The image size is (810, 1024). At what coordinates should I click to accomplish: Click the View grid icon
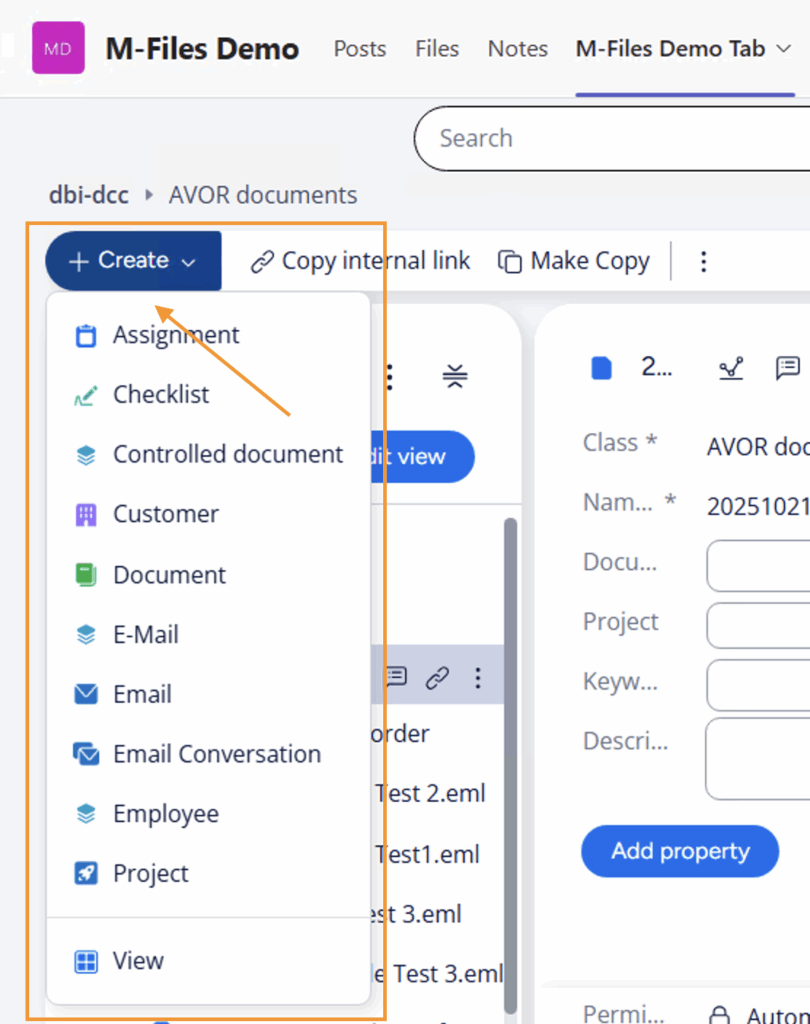point(86,961)
